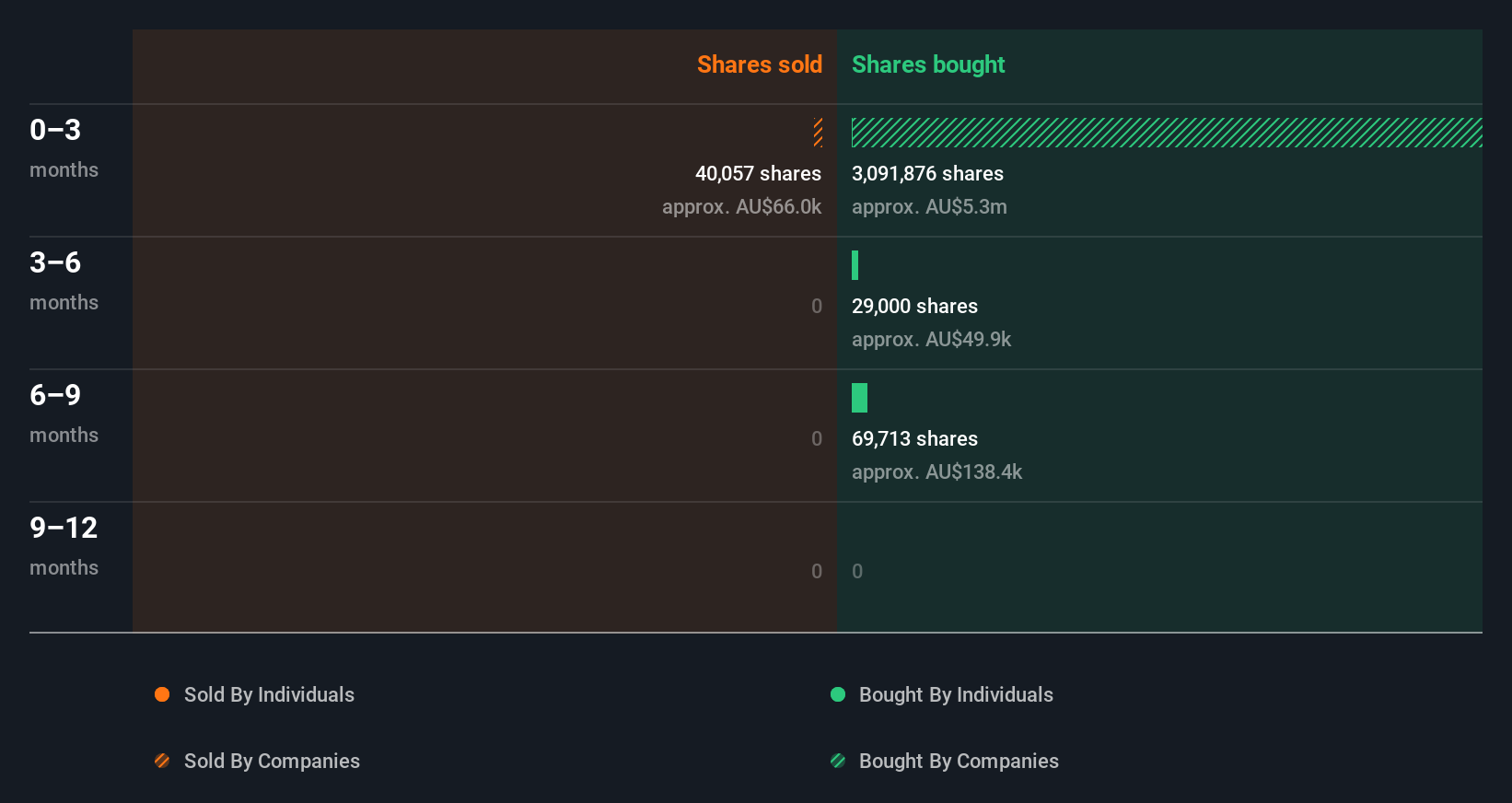Toggle the Bought By Individuals legend label
The width and height of the screenshot is (1512, 803).
tap(956, 694)
